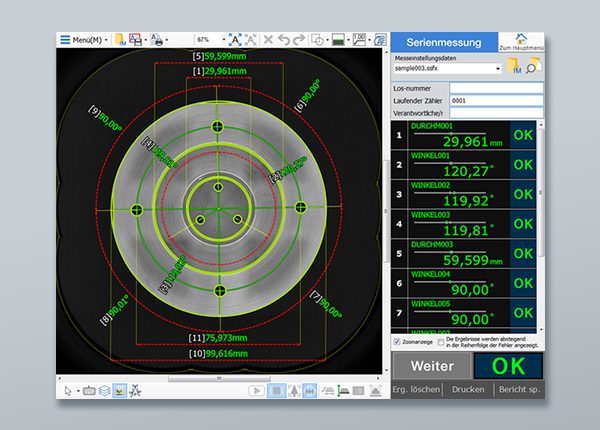Click the Los-nummer input field
Image resolution: width=600 pixels, height=430 pixels.
(x=496, y=88)
